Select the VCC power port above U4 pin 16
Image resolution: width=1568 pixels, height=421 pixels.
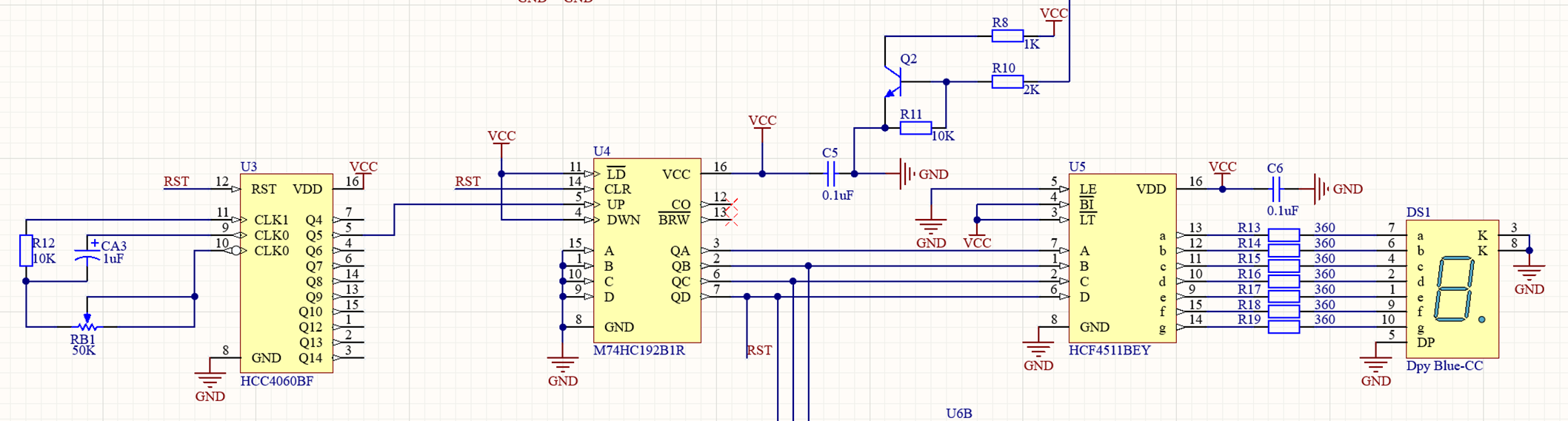[x=762, y=122]
